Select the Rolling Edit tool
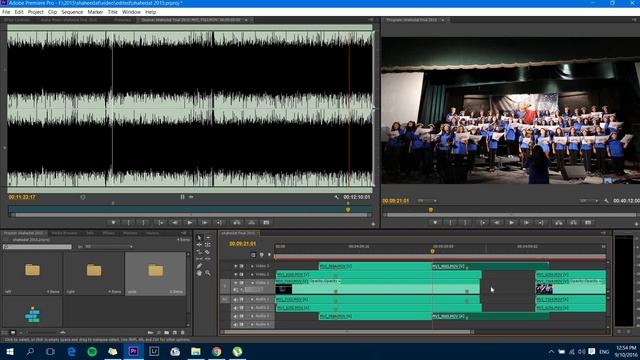Screen dimensions: 640x360 (208, 244)
